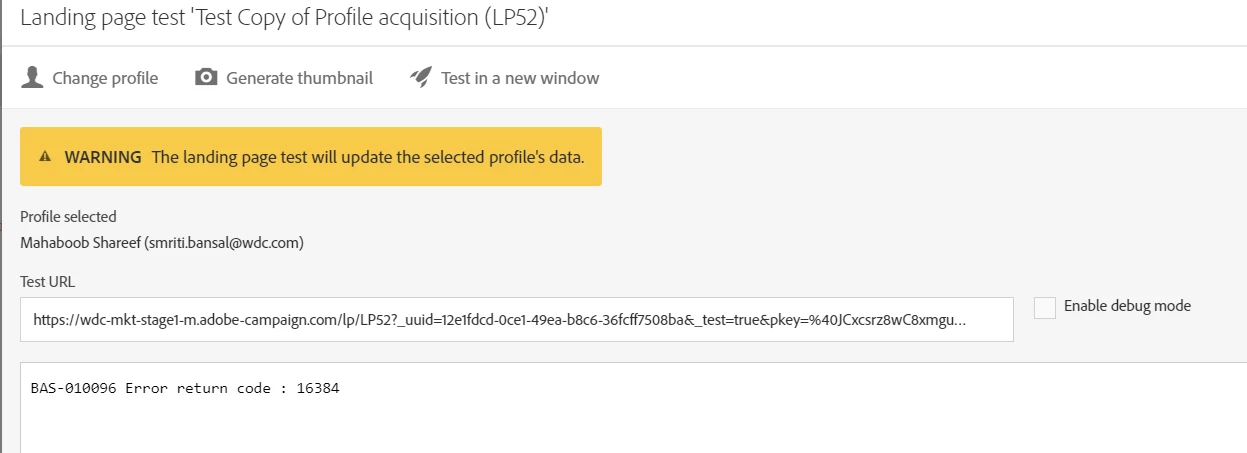This screenshot has width=1247, height=453.
Task: Click the warning triangle icon in yellow banner
Action: [45, 157]
